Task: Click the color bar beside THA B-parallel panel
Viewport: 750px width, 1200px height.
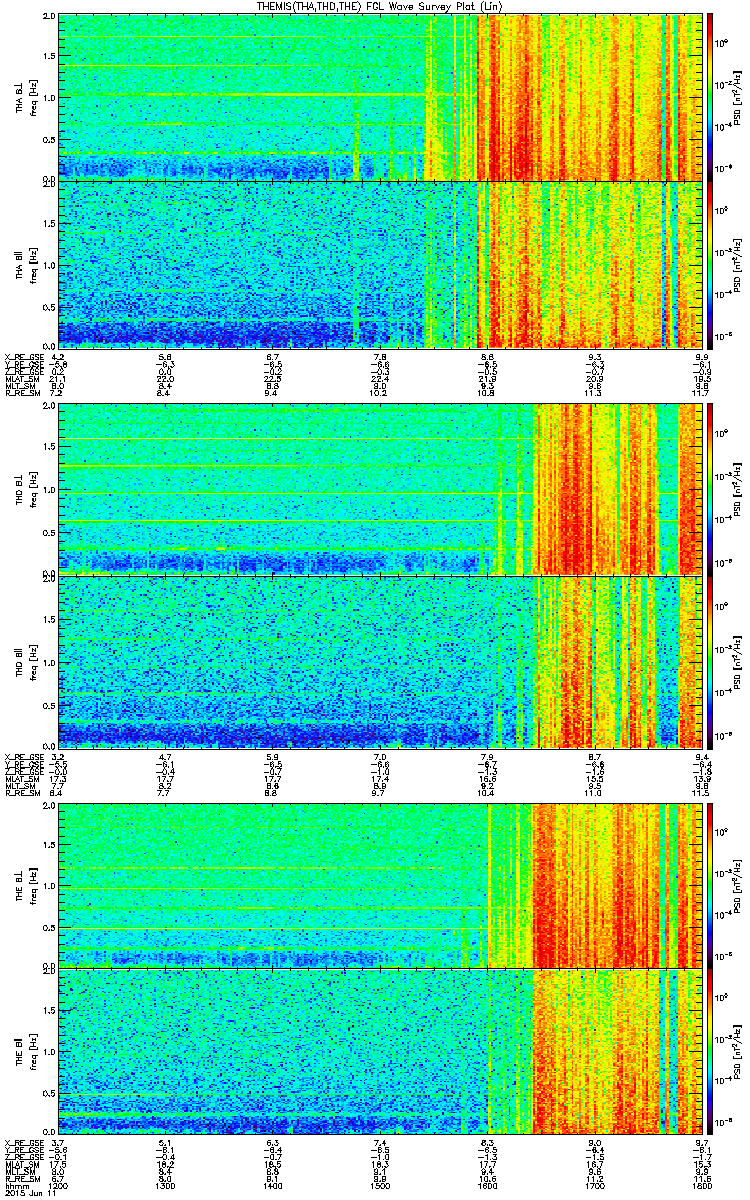Action: click(710, 265)
